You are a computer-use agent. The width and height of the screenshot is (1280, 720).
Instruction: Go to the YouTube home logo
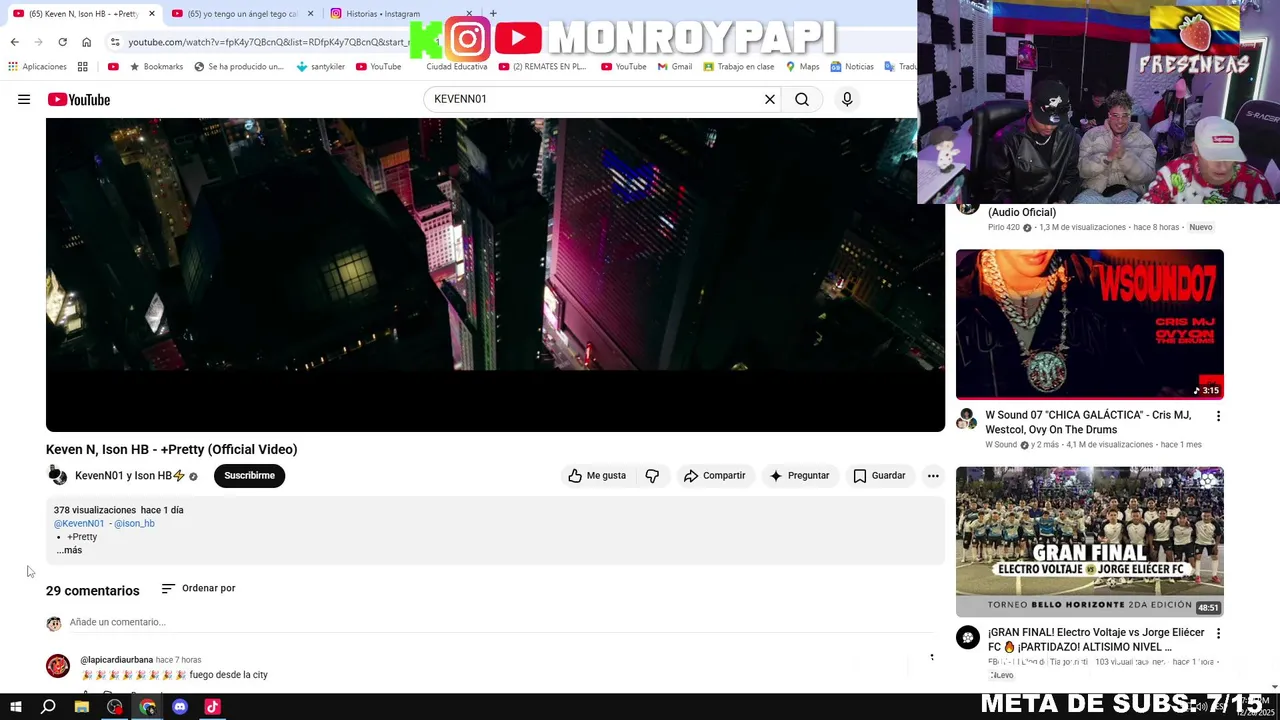coord(78,99)
